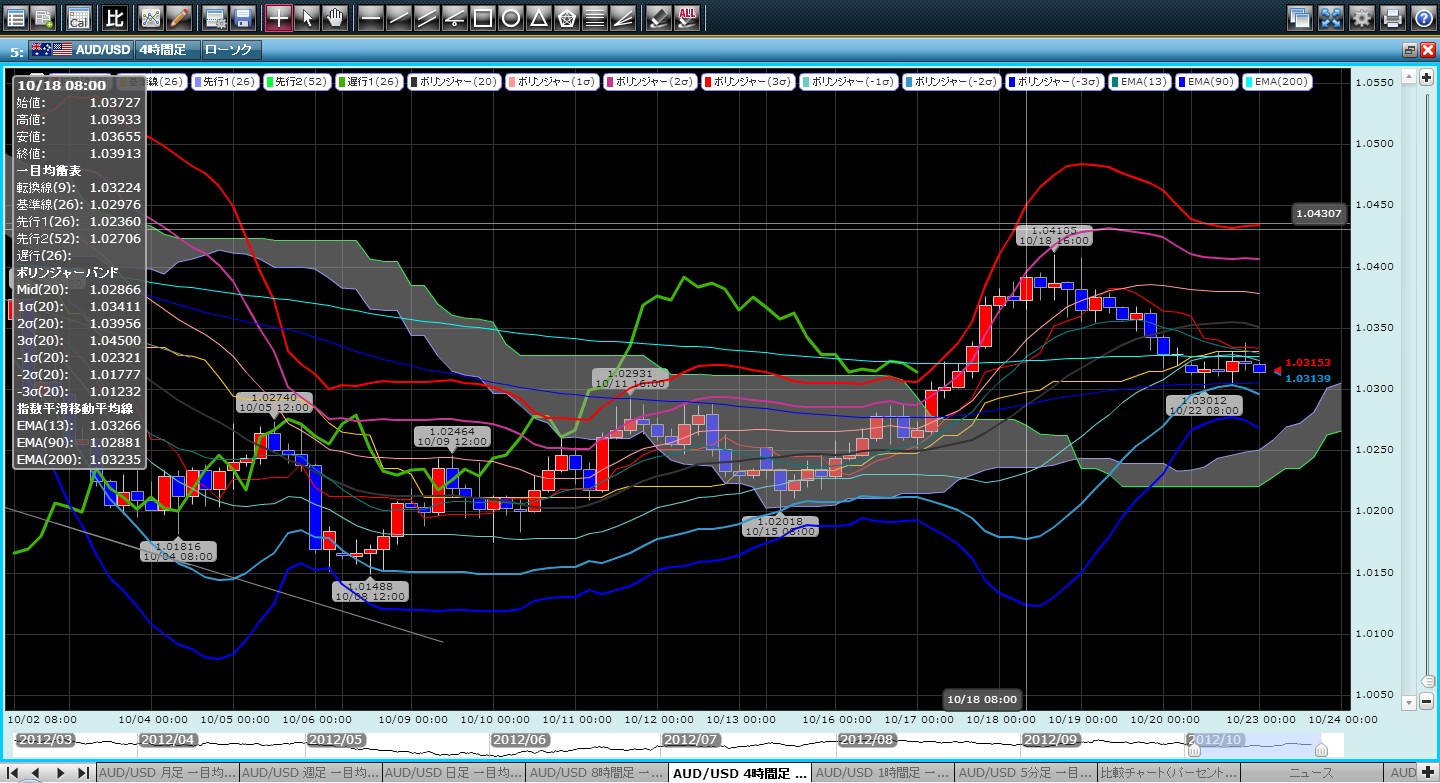Print the chart with printer icon

coord(1392,17)
